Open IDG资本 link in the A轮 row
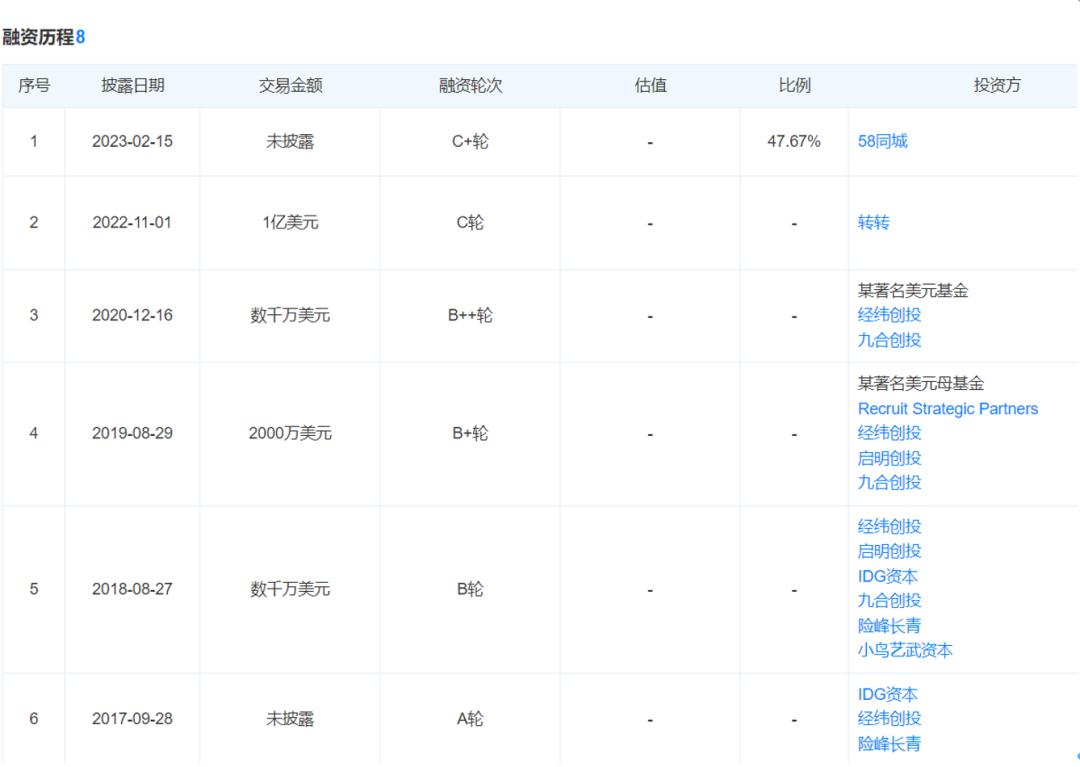The image size is (1080, 767). pyautogui.click(x=887, y=694)
